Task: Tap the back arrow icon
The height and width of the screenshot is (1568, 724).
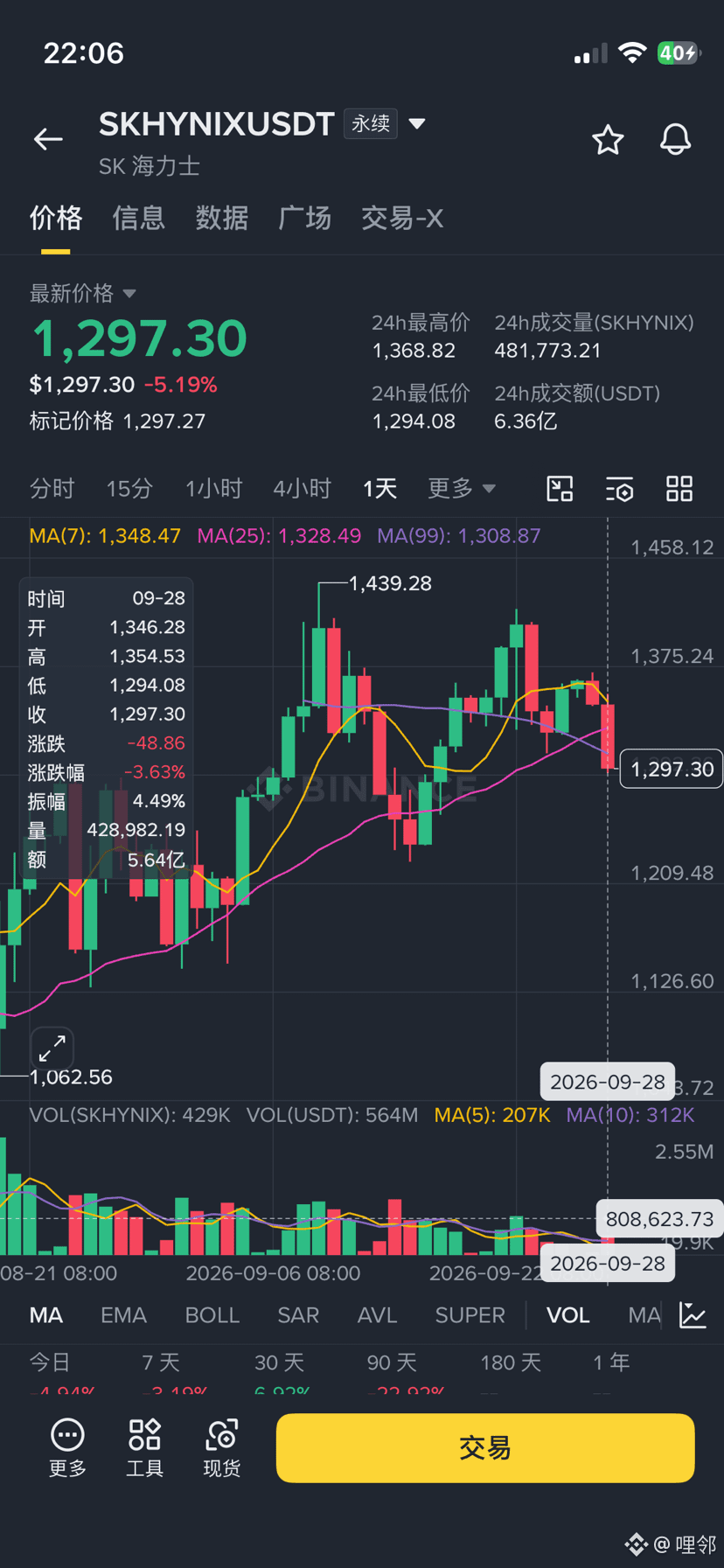Action: point(48,139)
